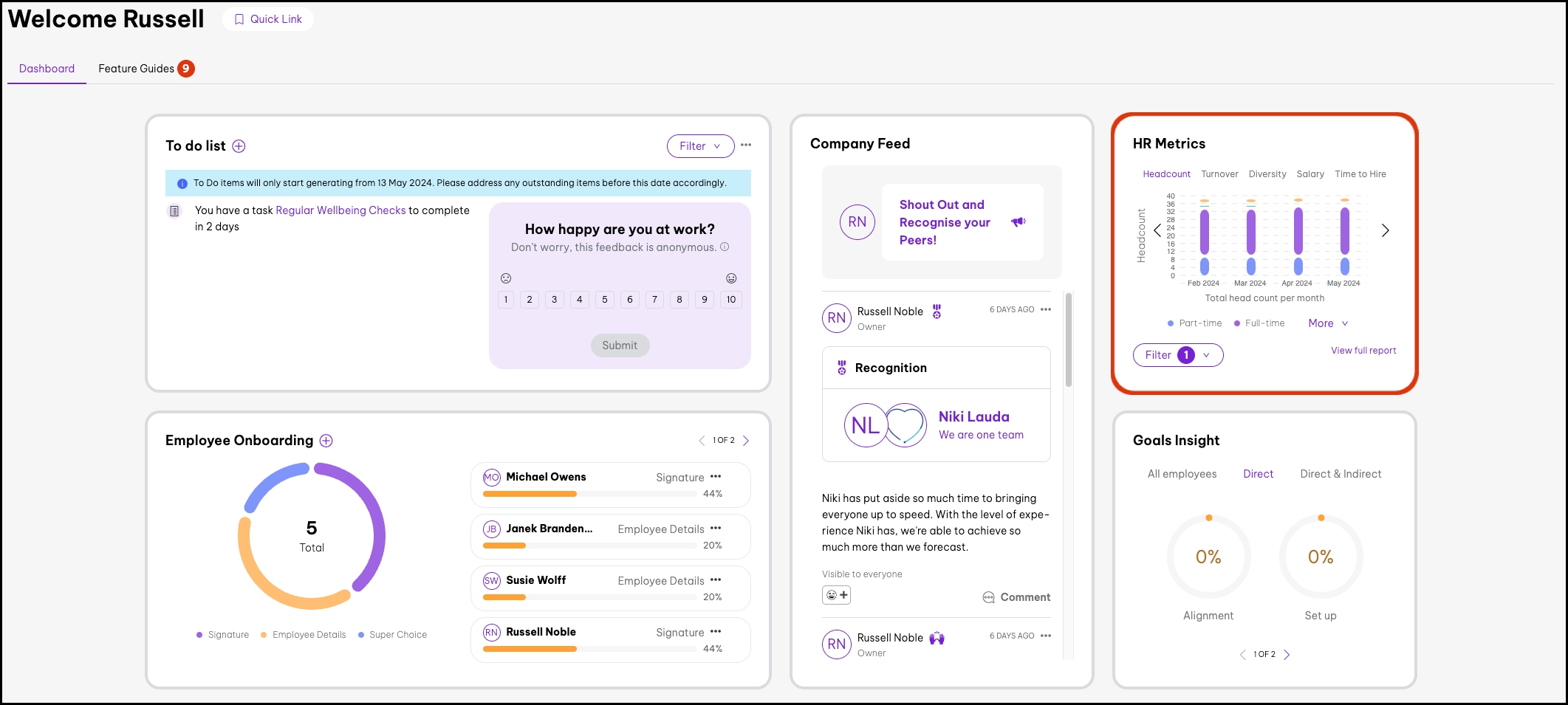Click the plus icon beside To do list
This screenshot has width=1568, height=705.
pos(239,146)
